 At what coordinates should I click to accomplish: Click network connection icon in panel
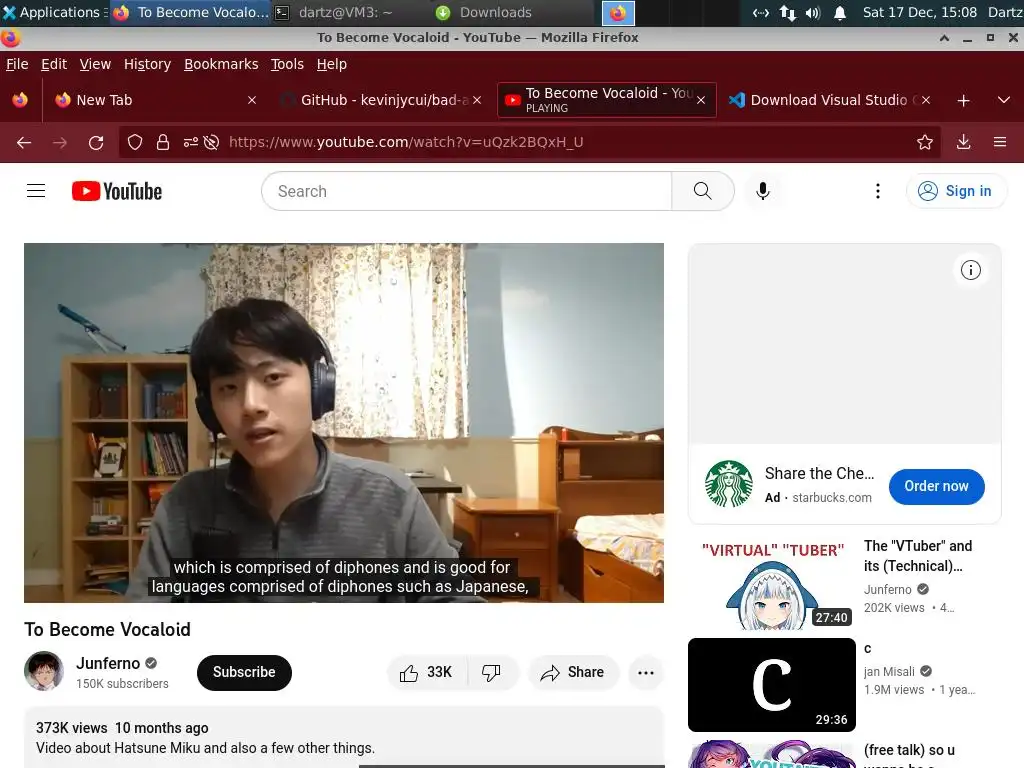pyautogui.click(x=788, y=12)
